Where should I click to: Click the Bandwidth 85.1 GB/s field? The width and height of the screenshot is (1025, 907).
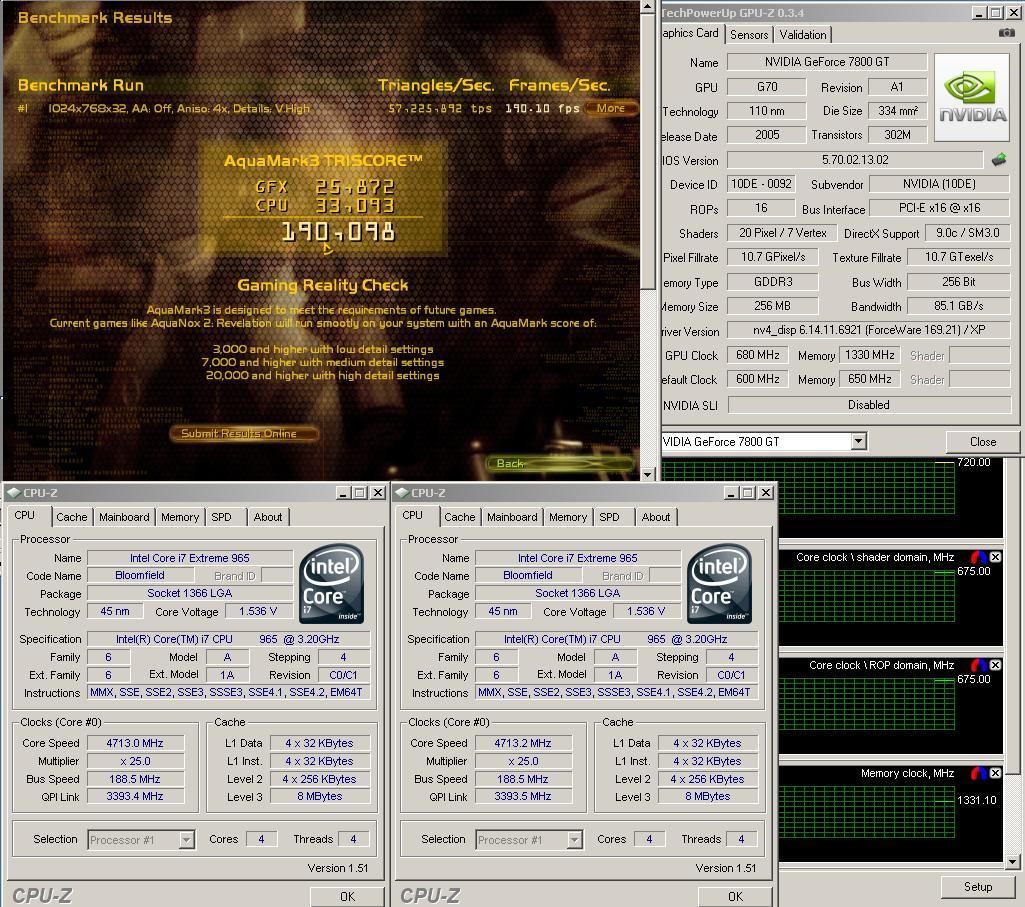(x=959, y=306)
